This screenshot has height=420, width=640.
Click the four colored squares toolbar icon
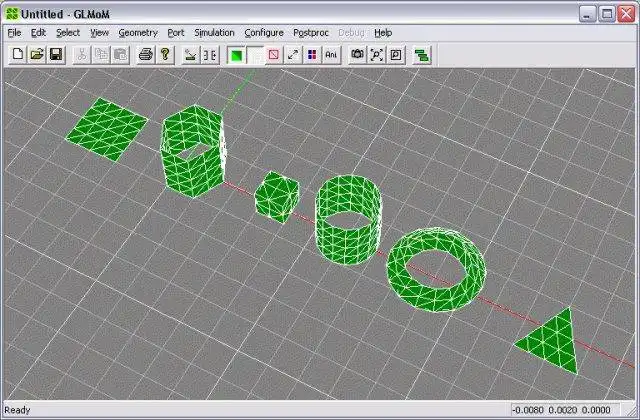coord(312,55)
